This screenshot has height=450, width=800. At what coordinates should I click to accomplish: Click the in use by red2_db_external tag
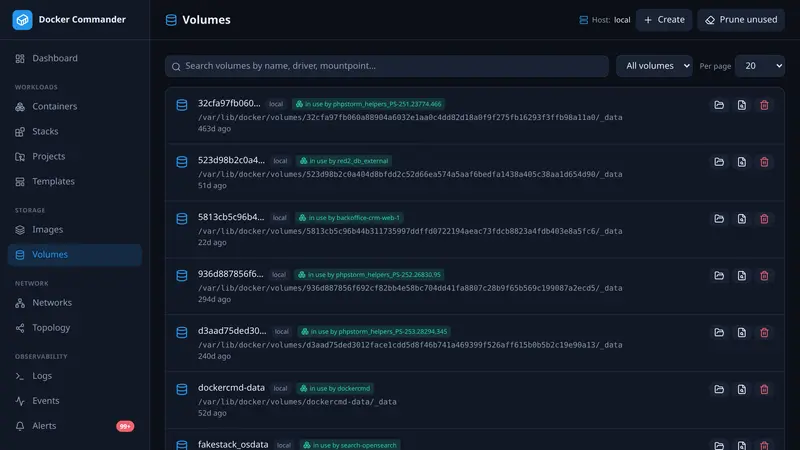pos(344,161)
